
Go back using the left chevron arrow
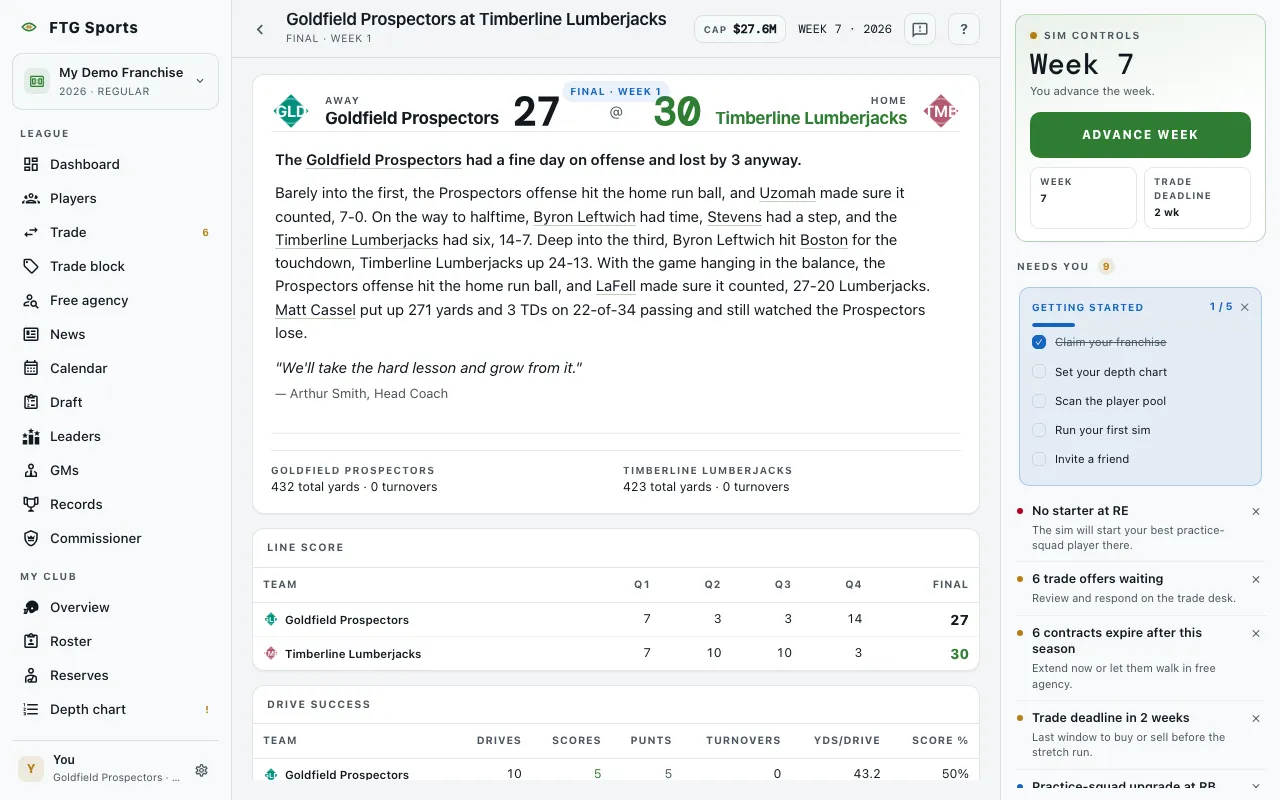(x=260, y=29)
